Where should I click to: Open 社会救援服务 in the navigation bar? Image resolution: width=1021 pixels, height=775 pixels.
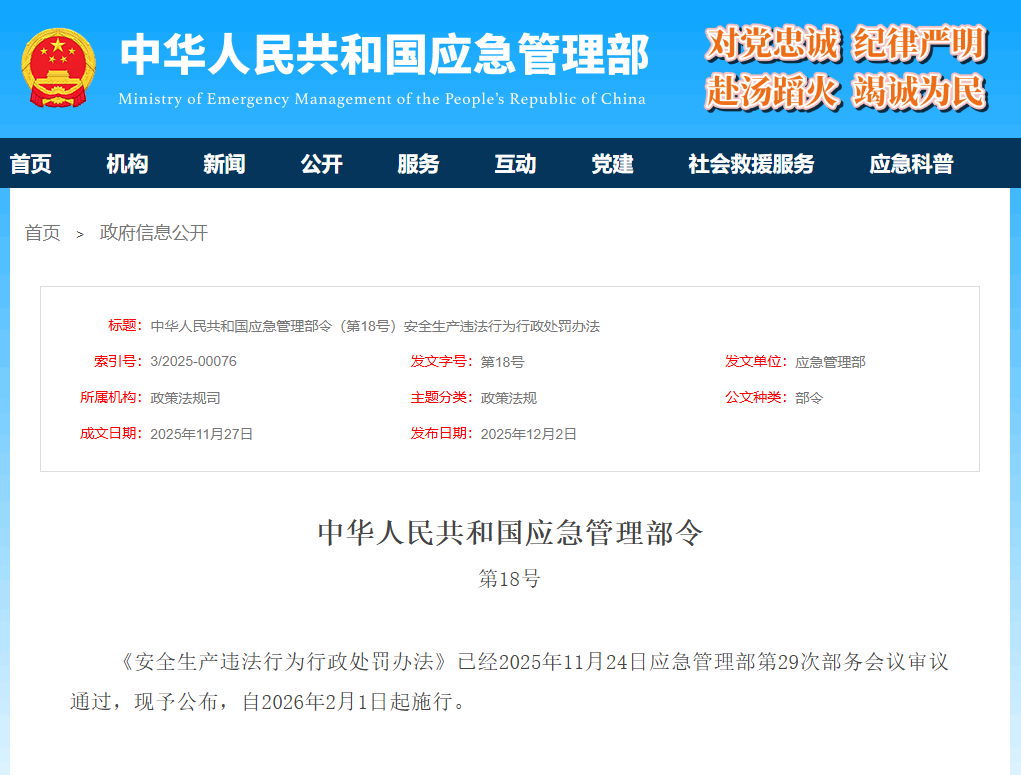751,164
